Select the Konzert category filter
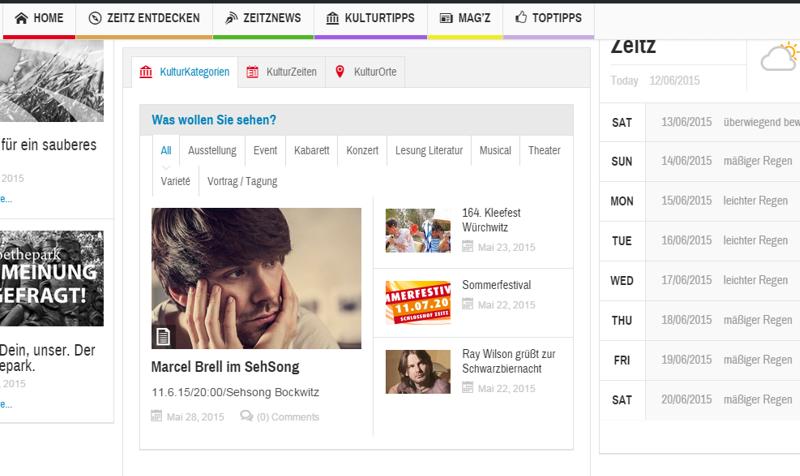 pyautogui.click(x=362, y=151)
